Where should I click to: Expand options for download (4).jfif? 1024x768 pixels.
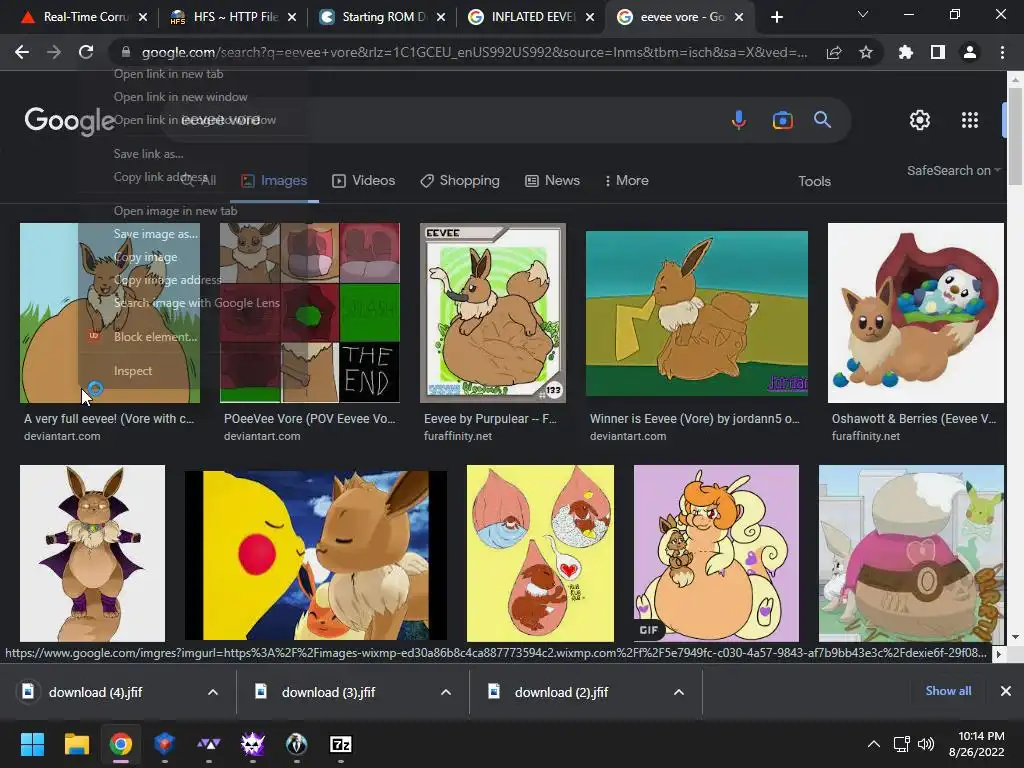point(213,692)
